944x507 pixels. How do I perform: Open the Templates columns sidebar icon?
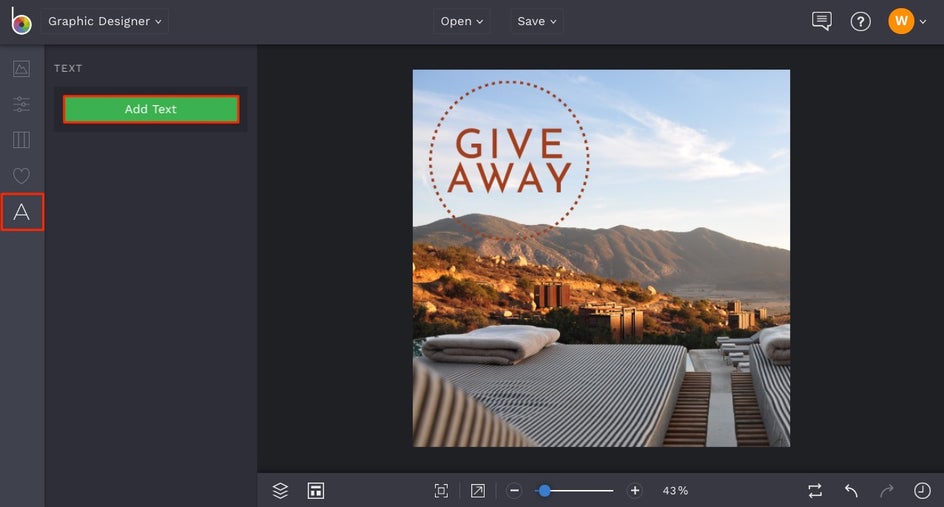click(x=22, y=140)
